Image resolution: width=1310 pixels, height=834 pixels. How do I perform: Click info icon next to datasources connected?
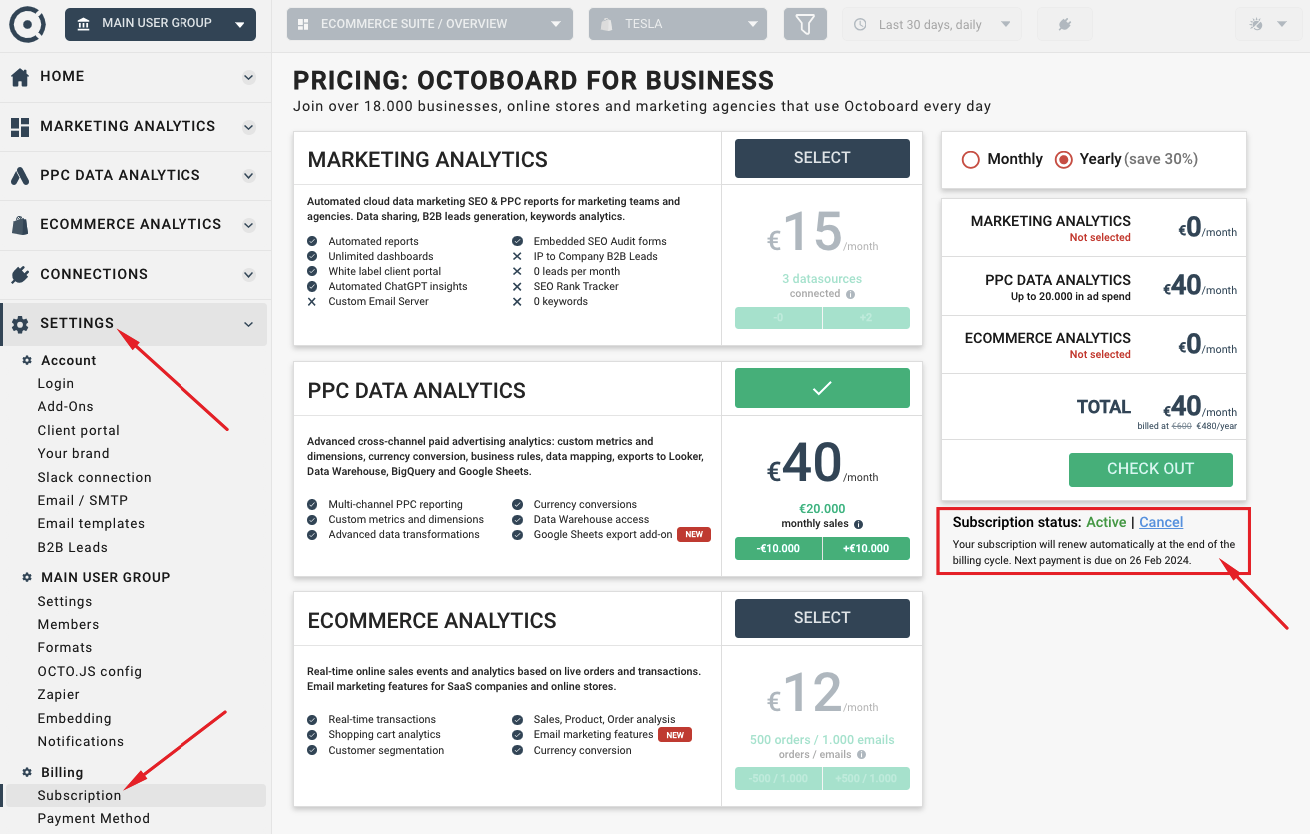(x=850, y=294)
